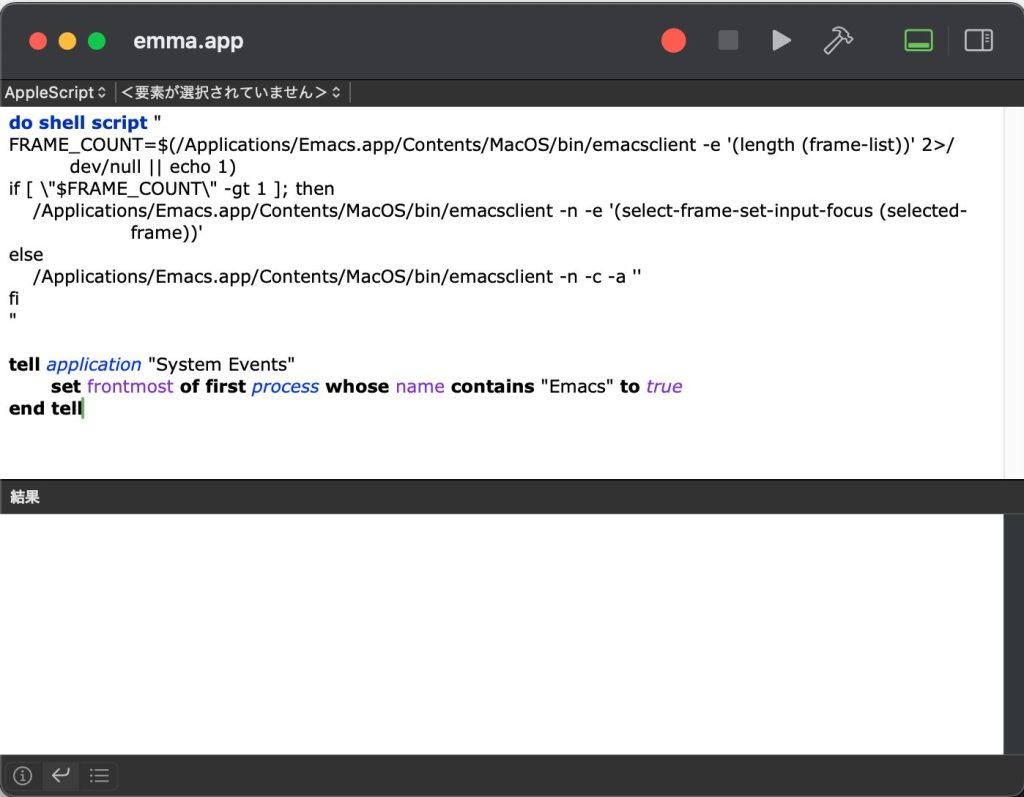Viewport: 1024px width, 797px height.
Task: Open the element selection popup (要素が選択されていません)
Action: point(231,93)
